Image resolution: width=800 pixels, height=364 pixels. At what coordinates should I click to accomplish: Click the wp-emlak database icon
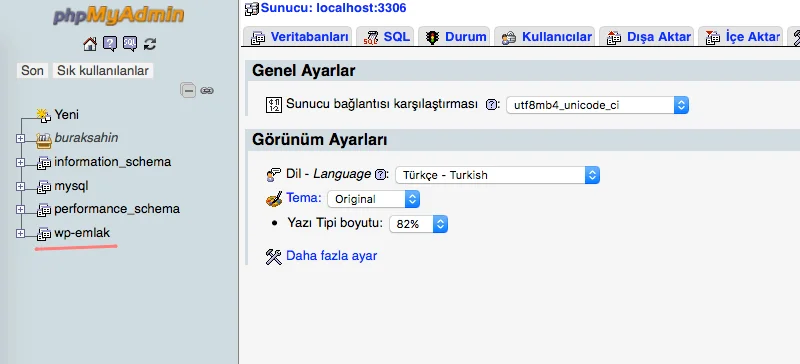(44, 234)
